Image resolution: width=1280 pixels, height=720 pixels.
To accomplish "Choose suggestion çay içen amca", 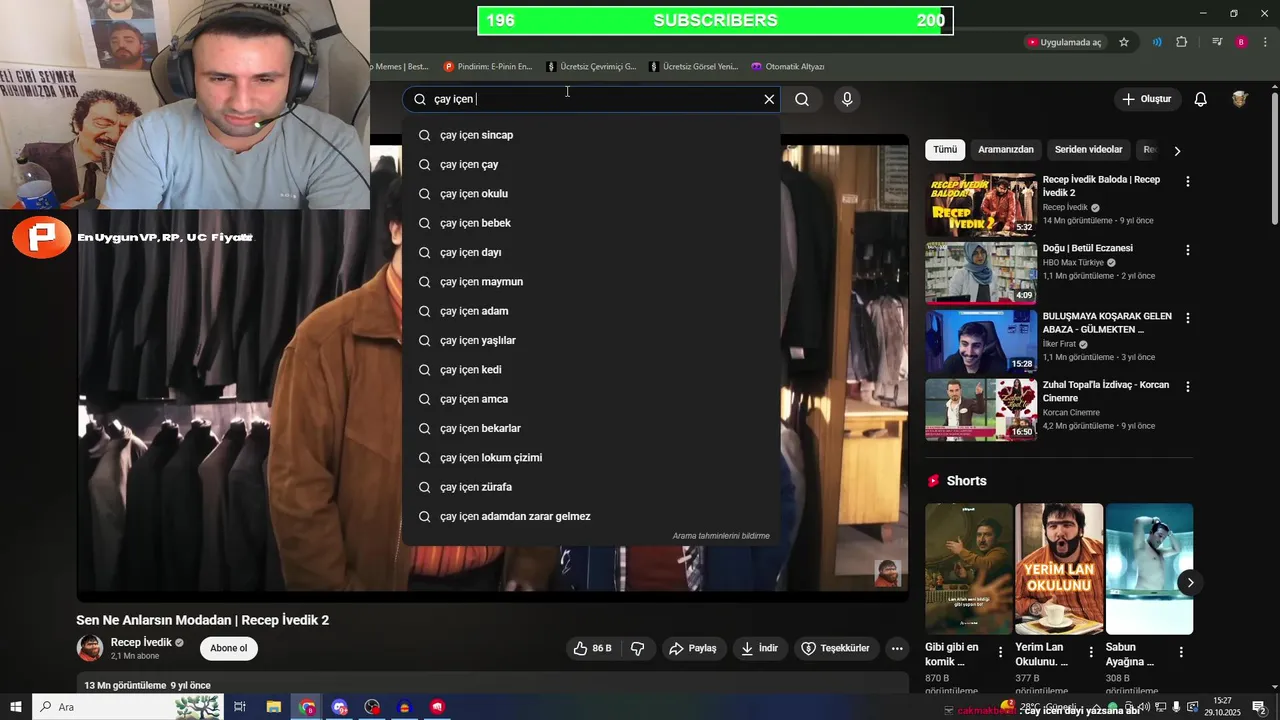I will click(x=591, y=399).
